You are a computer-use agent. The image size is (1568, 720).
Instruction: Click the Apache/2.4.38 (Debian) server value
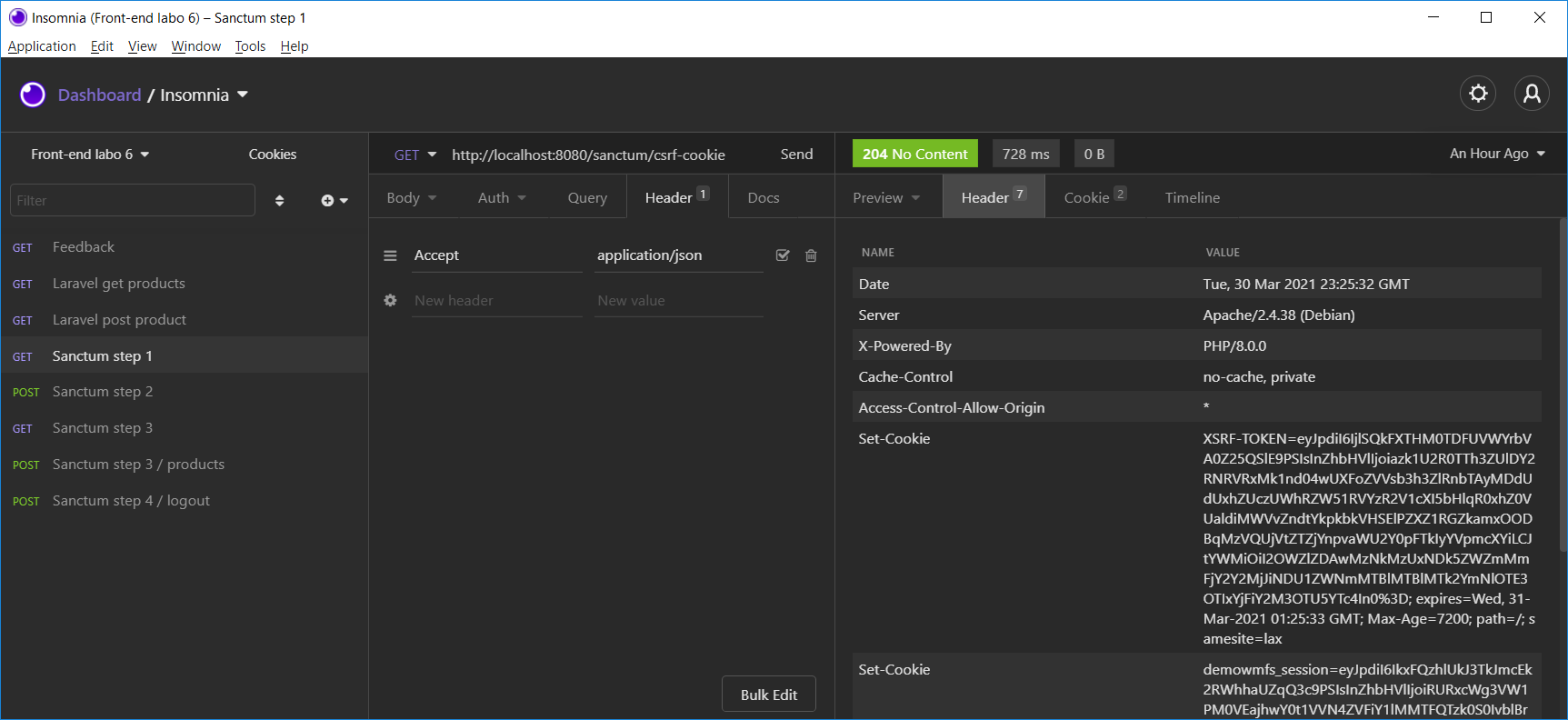(x=1279, y=315)
